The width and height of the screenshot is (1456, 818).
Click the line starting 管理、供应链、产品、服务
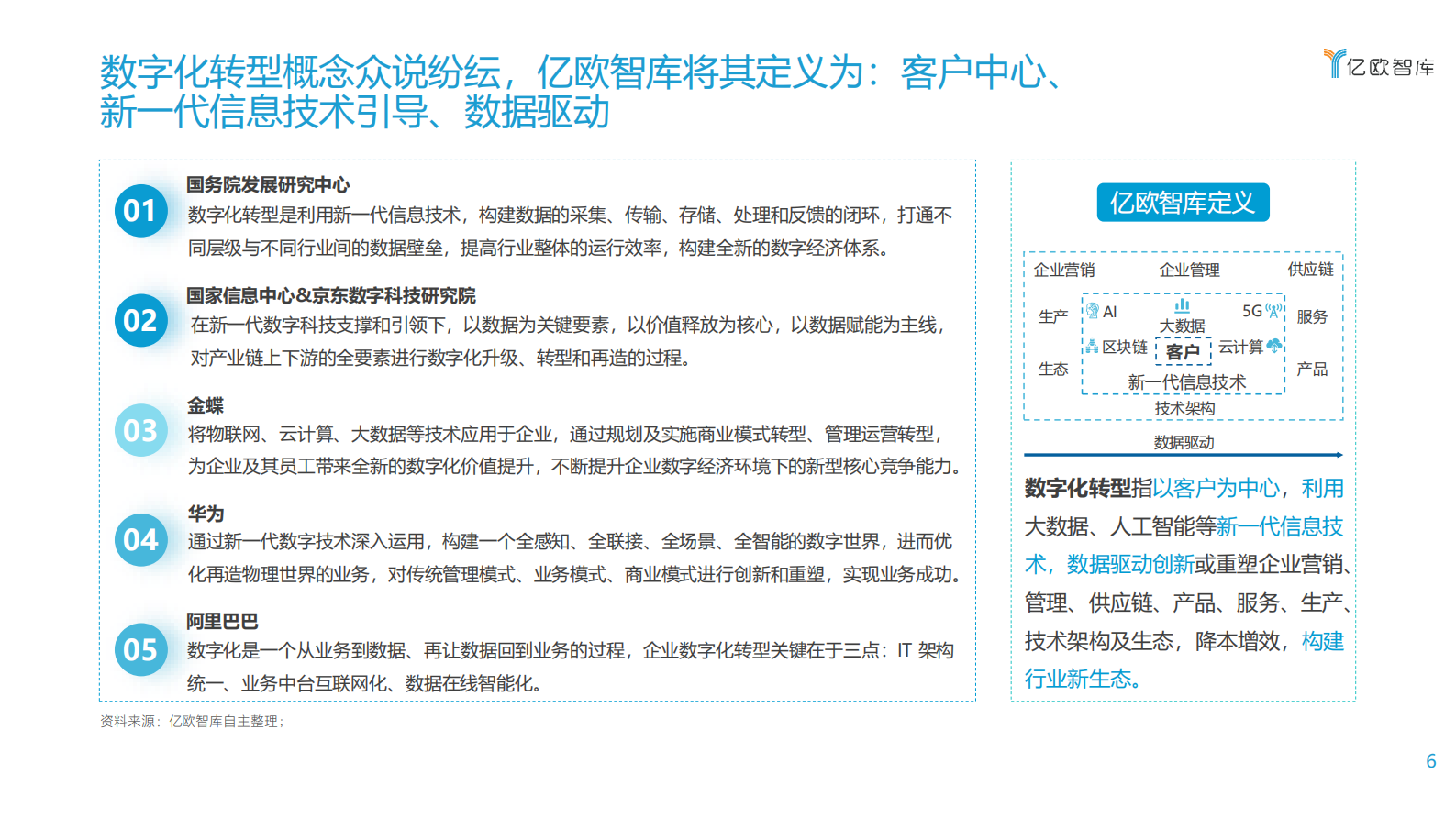(1187, 603)
